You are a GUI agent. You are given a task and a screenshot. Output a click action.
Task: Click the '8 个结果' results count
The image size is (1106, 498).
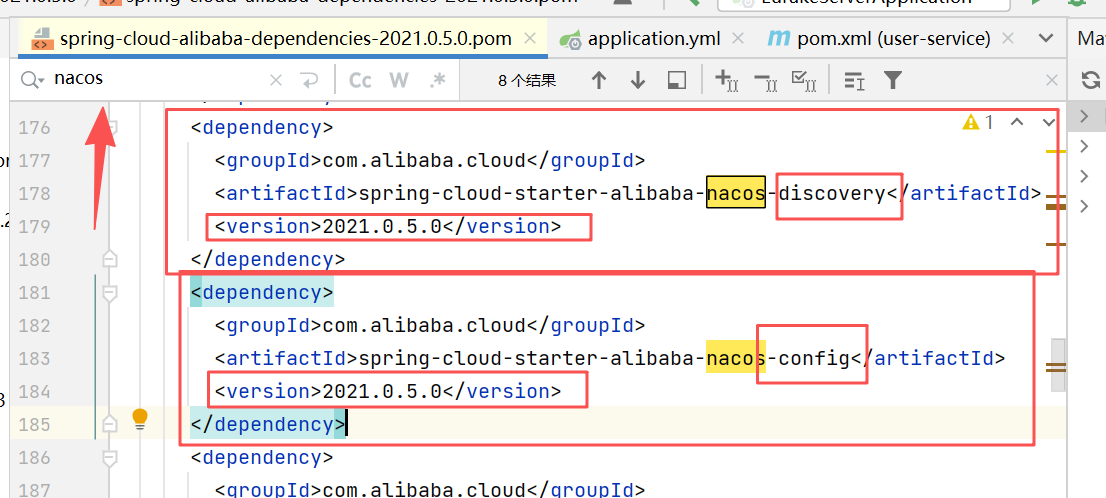[x=527, y=81]
